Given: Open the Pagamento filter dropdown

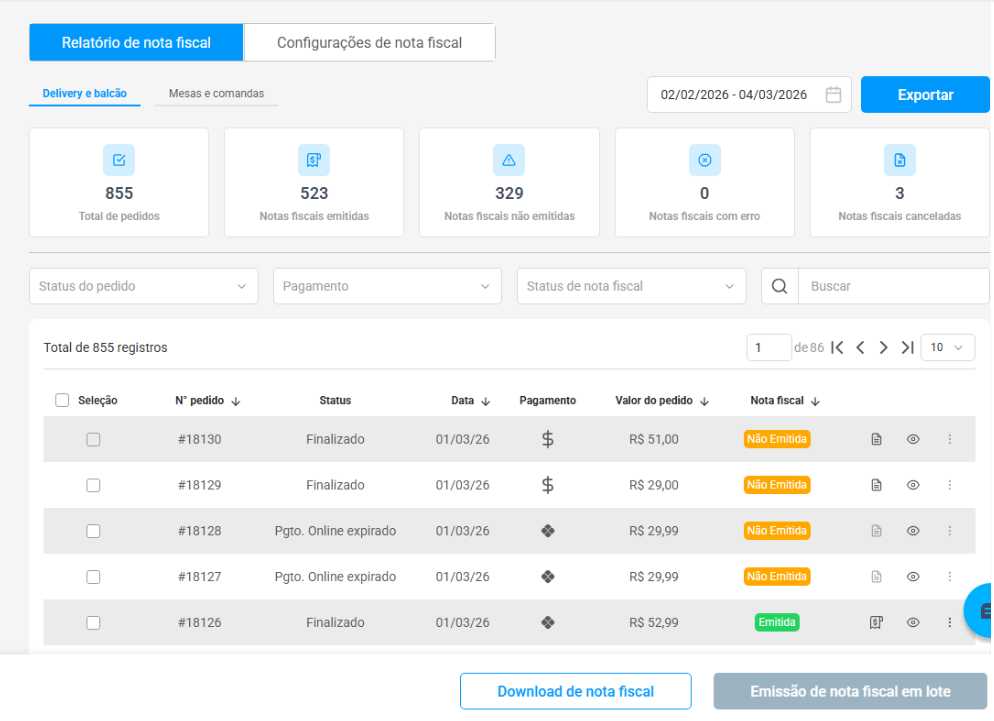Looking at the screenshot, I should coord(387,286).
